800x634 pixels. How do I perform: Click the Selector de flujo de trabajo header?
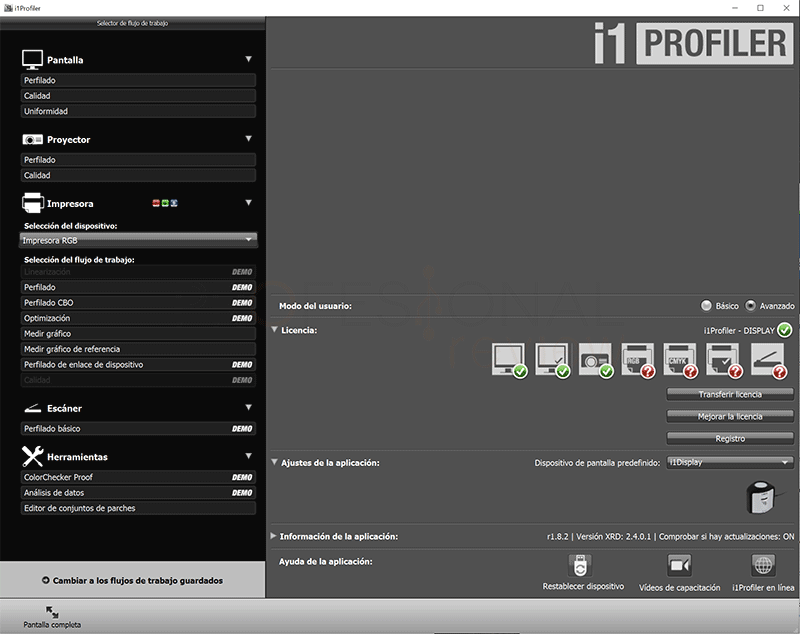[x=133, y=23]
